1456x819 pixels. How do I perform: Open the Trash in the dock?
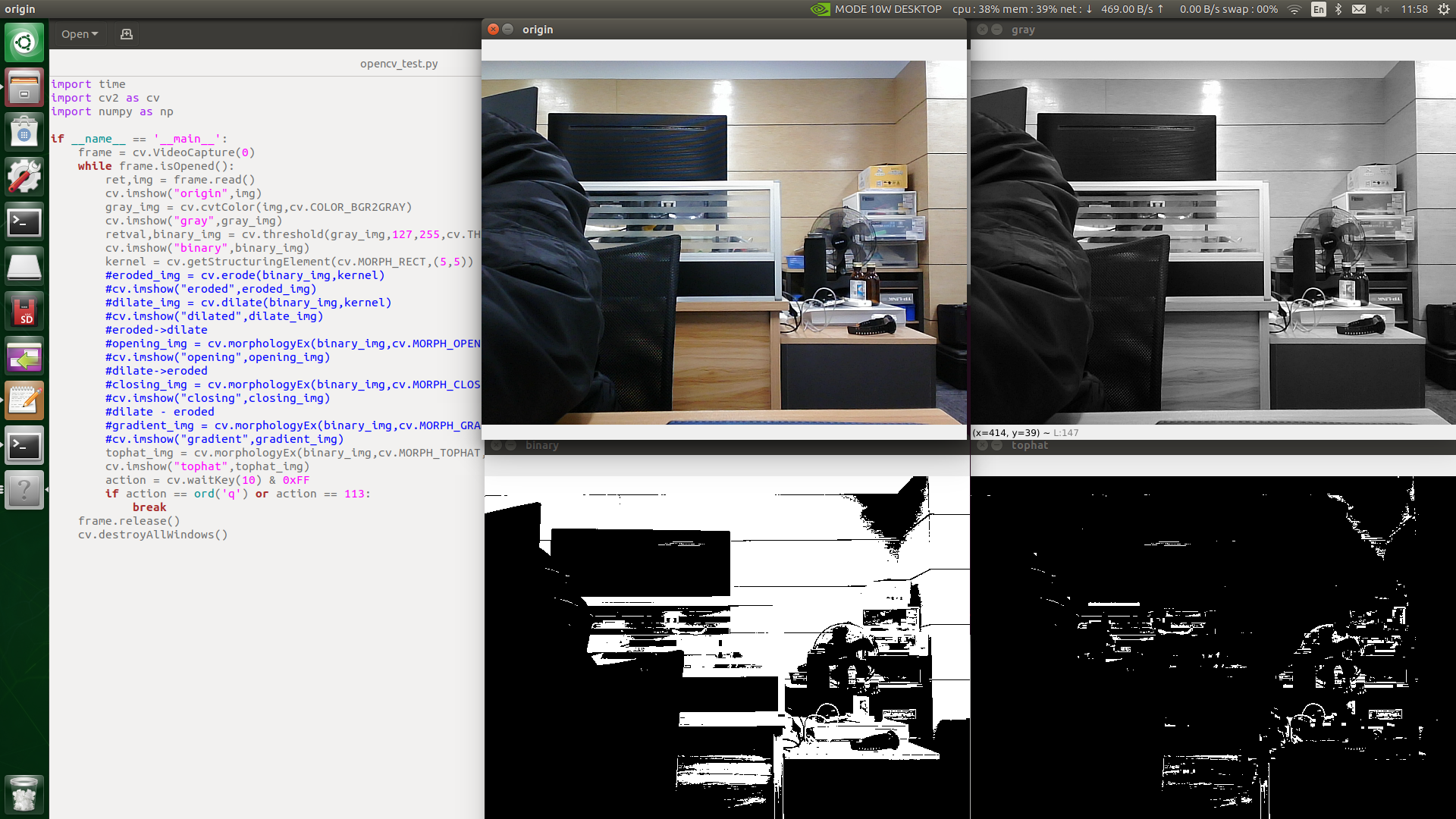(24, 794)
